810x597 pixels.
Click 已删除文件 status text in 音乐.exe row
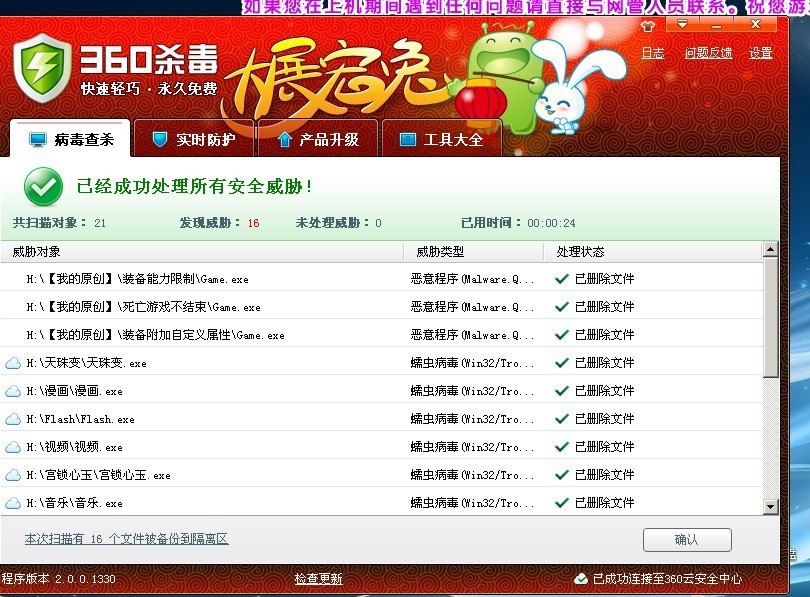click(x=604, y=502)
